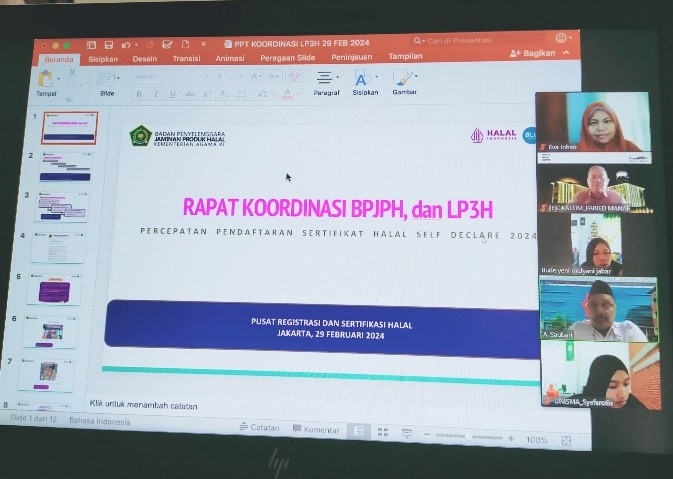Click the Gambar drawing icon
Screen dimensions: 673x479
click(x=403, y=78)
